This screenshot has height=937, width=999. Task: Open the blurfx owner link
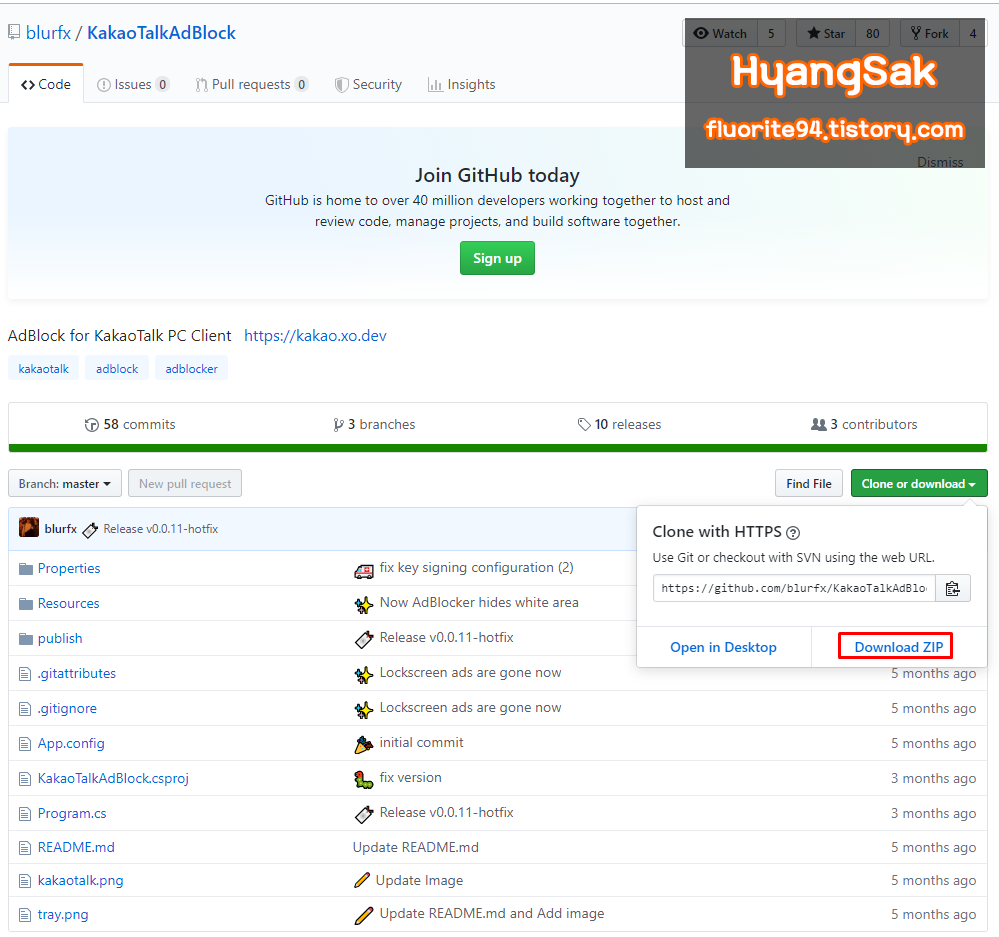click(x=48, y=32)
